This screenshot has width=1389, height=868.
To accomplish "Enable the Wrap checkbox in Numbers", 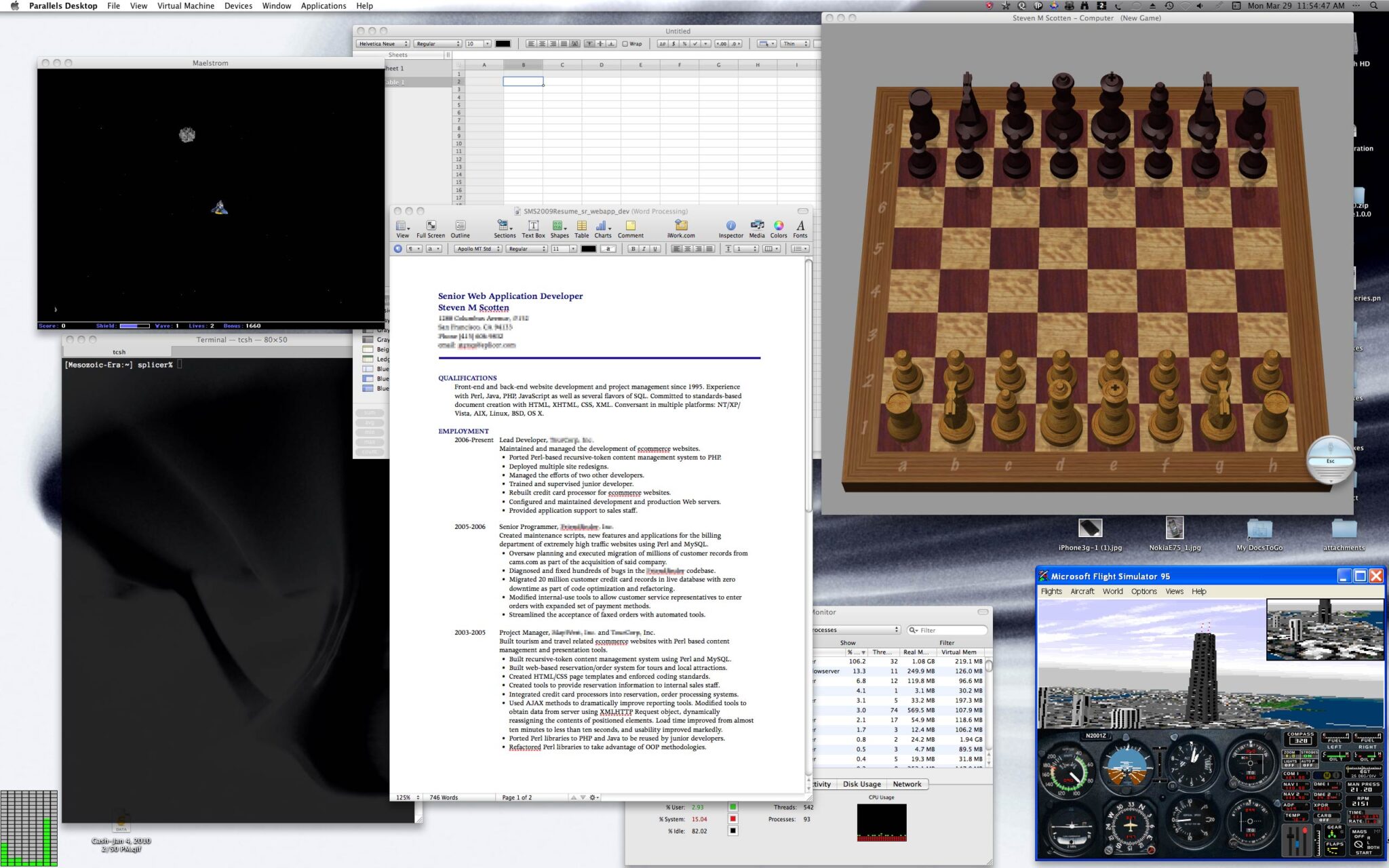I will point(625,44).
